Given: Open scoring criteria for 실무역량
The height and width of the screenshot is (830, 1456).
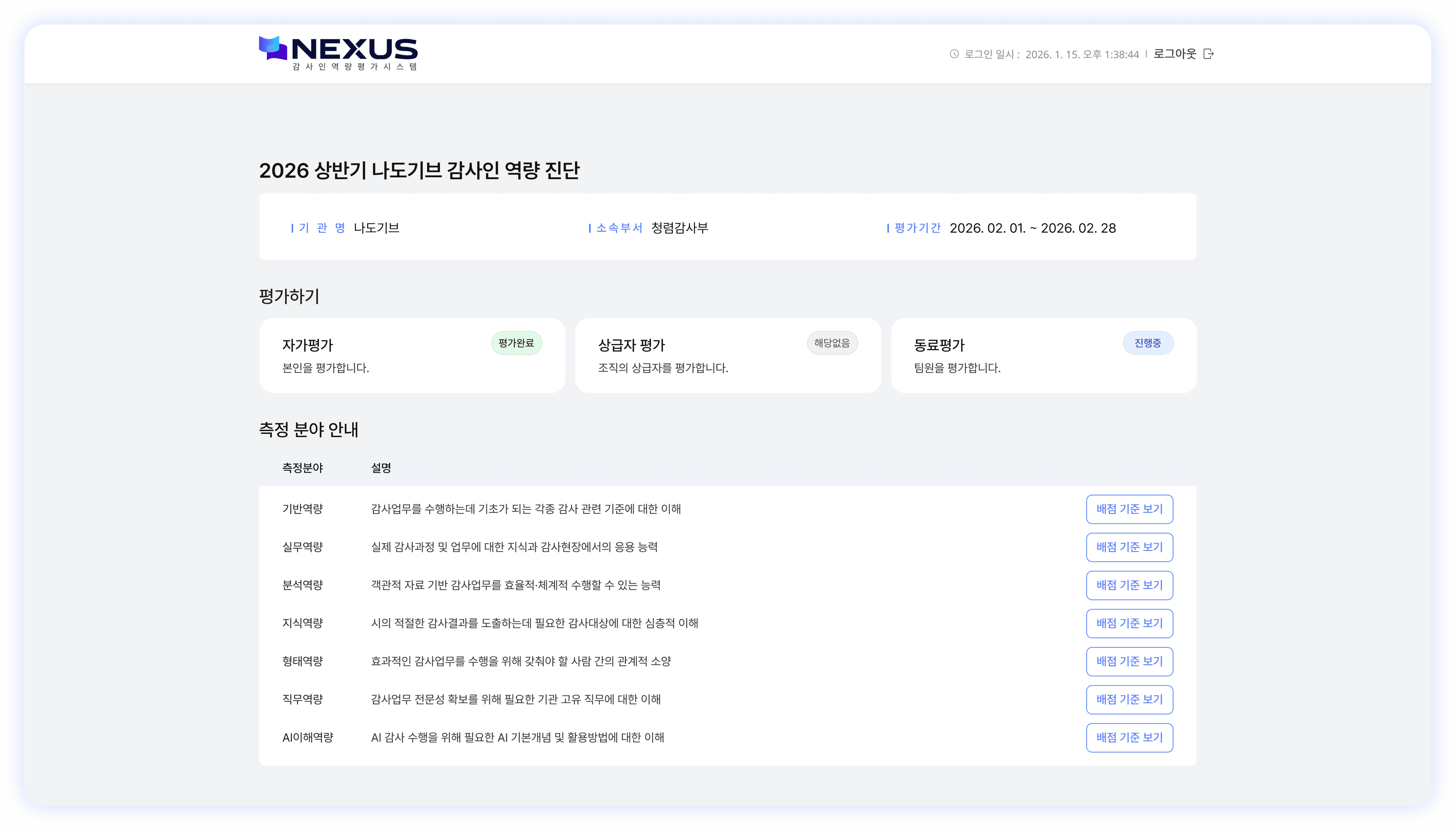Looking at the screenshot, I should click(1130, 547).
